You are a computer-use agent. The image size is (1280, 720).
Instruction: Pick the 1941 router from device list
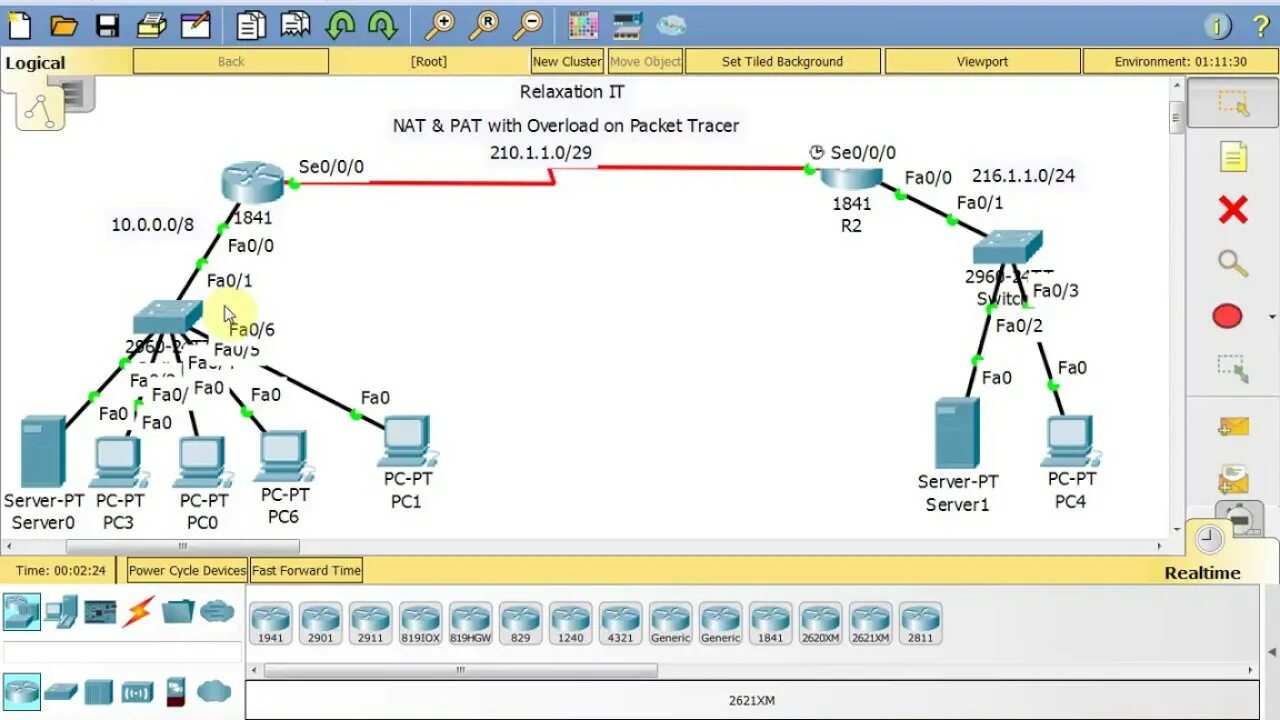point(270,623)
